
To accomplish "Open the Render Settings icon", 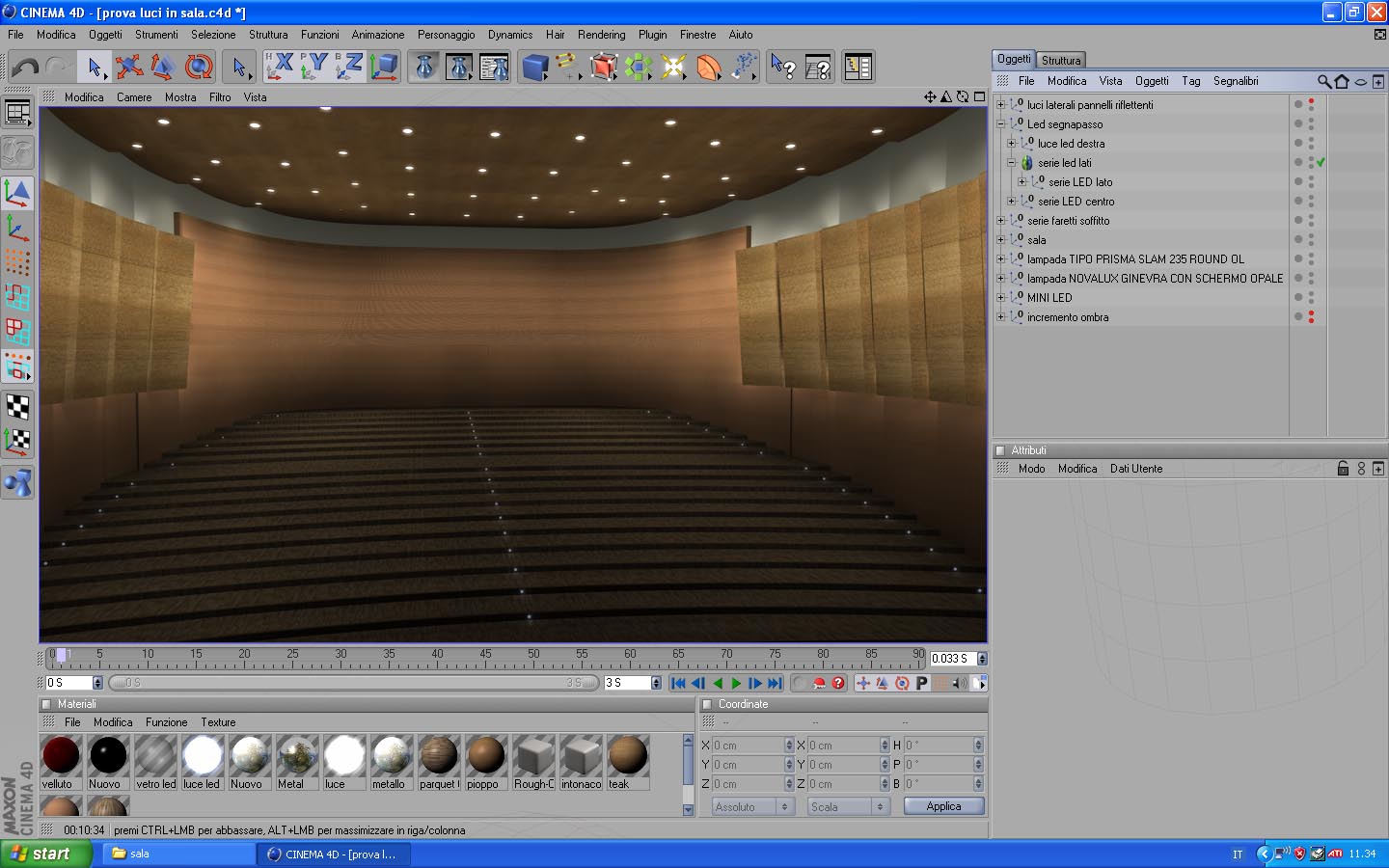I will point(494,67).
